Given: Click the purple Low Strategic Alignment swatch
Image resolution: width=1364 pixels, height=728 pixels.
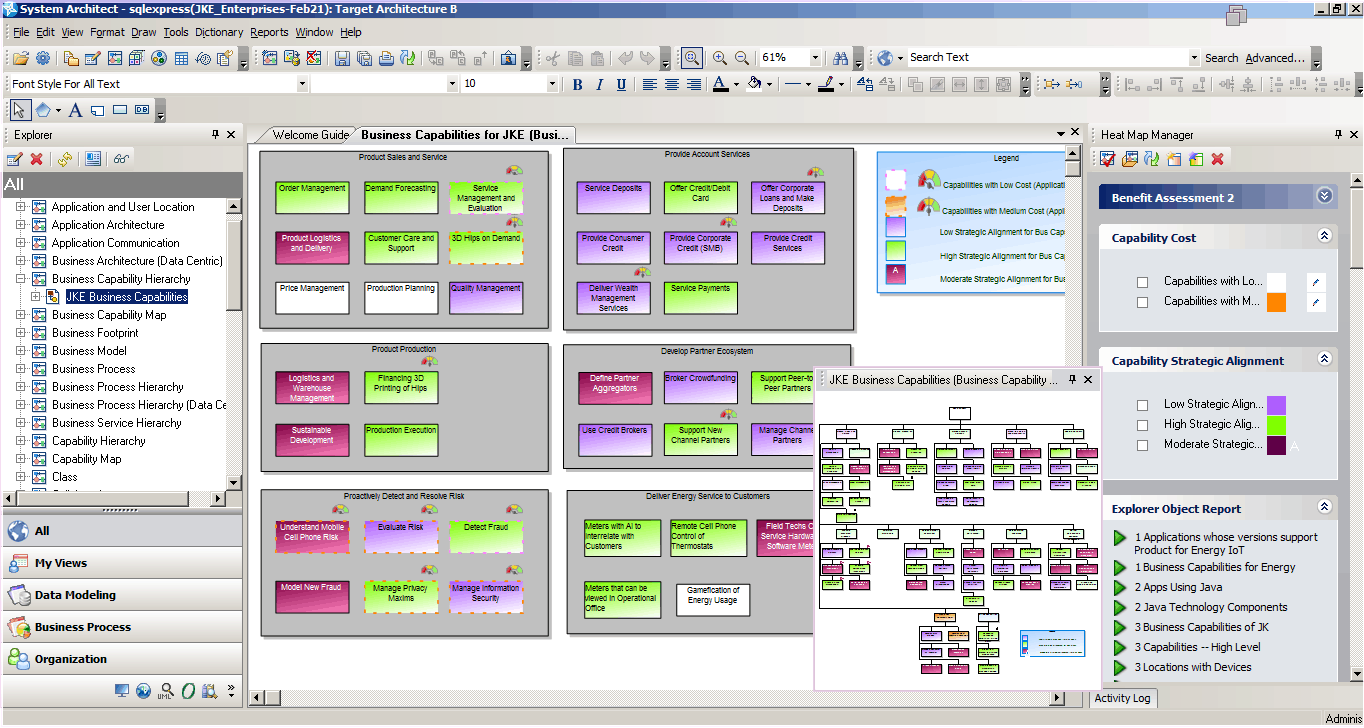Looking at the screenshot, I should pos(1276,405).
